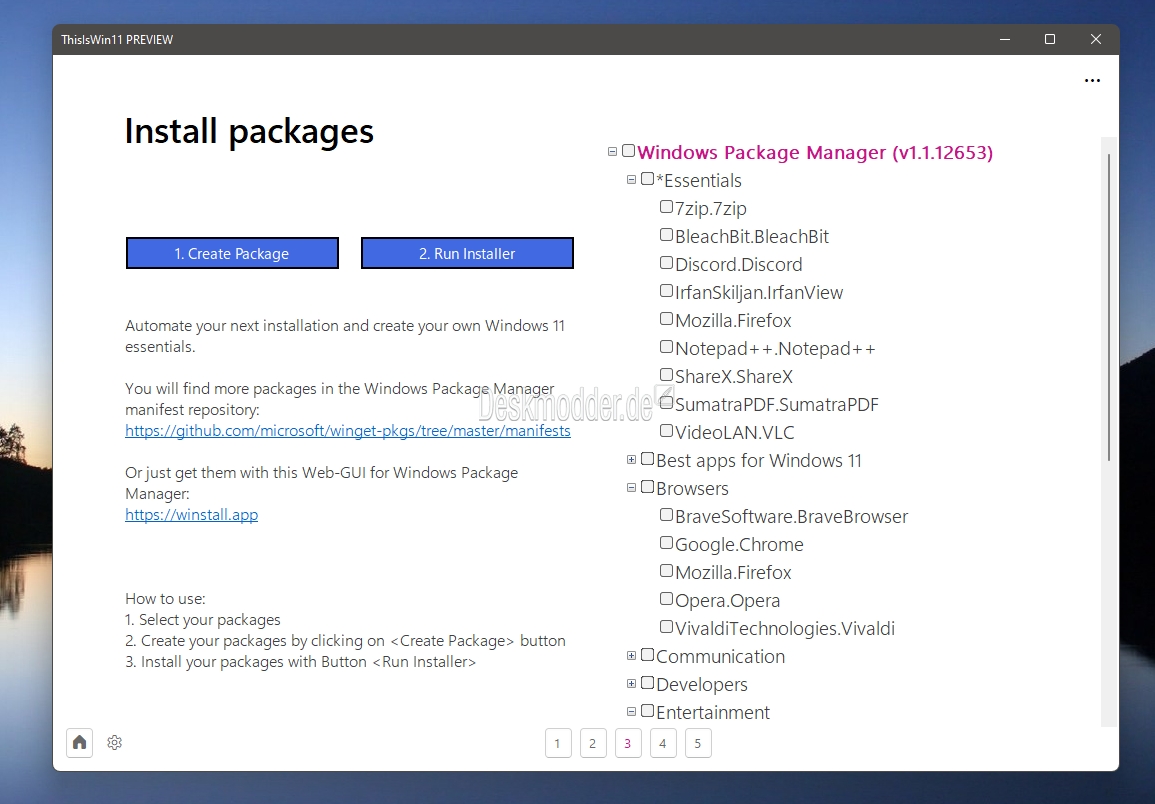The height and width of the screenshot is (804, 1155).
Task: Switch to page 4 tab
Action: [663, 743]
